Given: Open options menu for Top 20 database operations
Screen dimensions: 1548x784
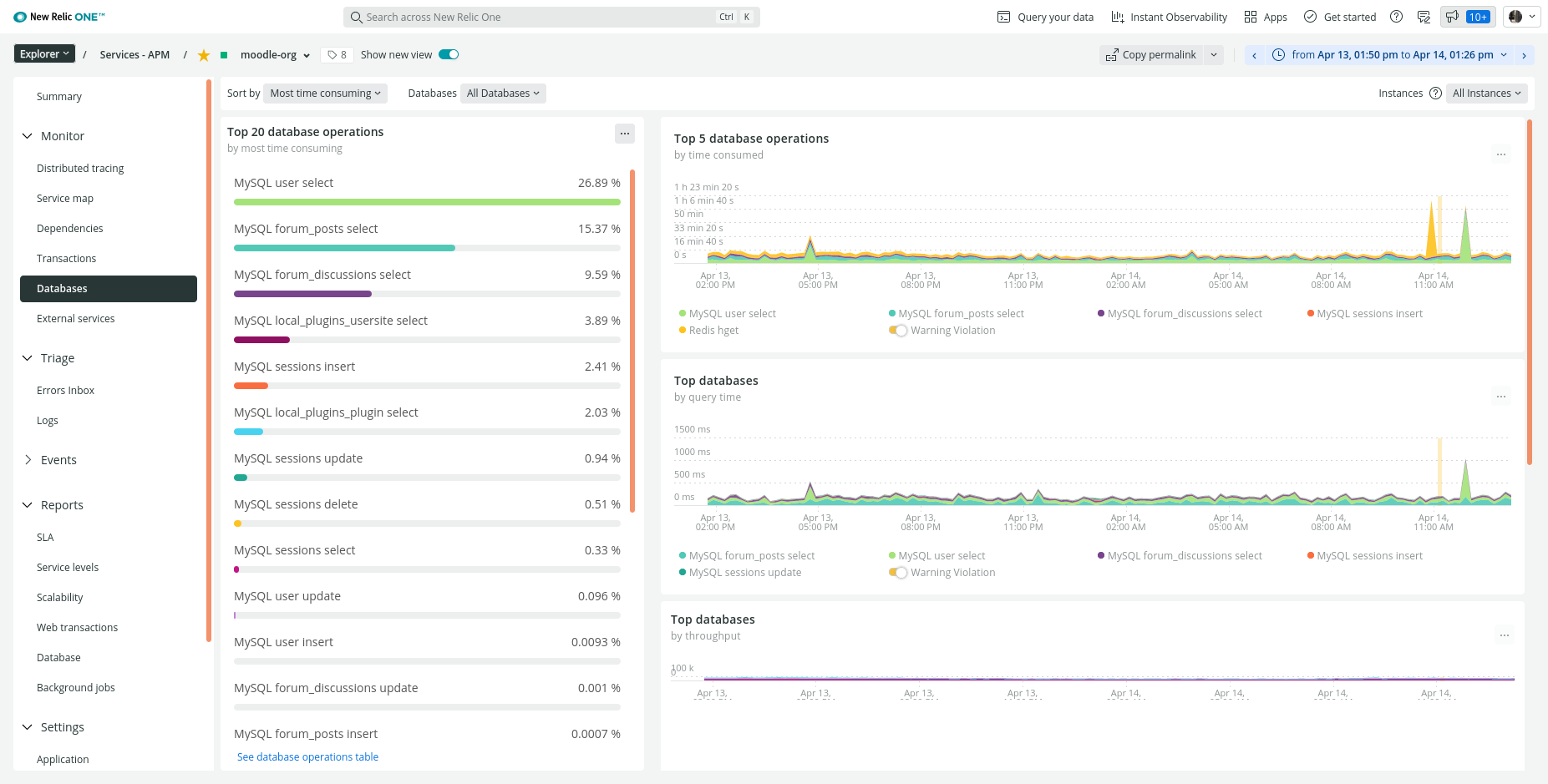Looking at the screenshot, I should [x=625, y=134].
